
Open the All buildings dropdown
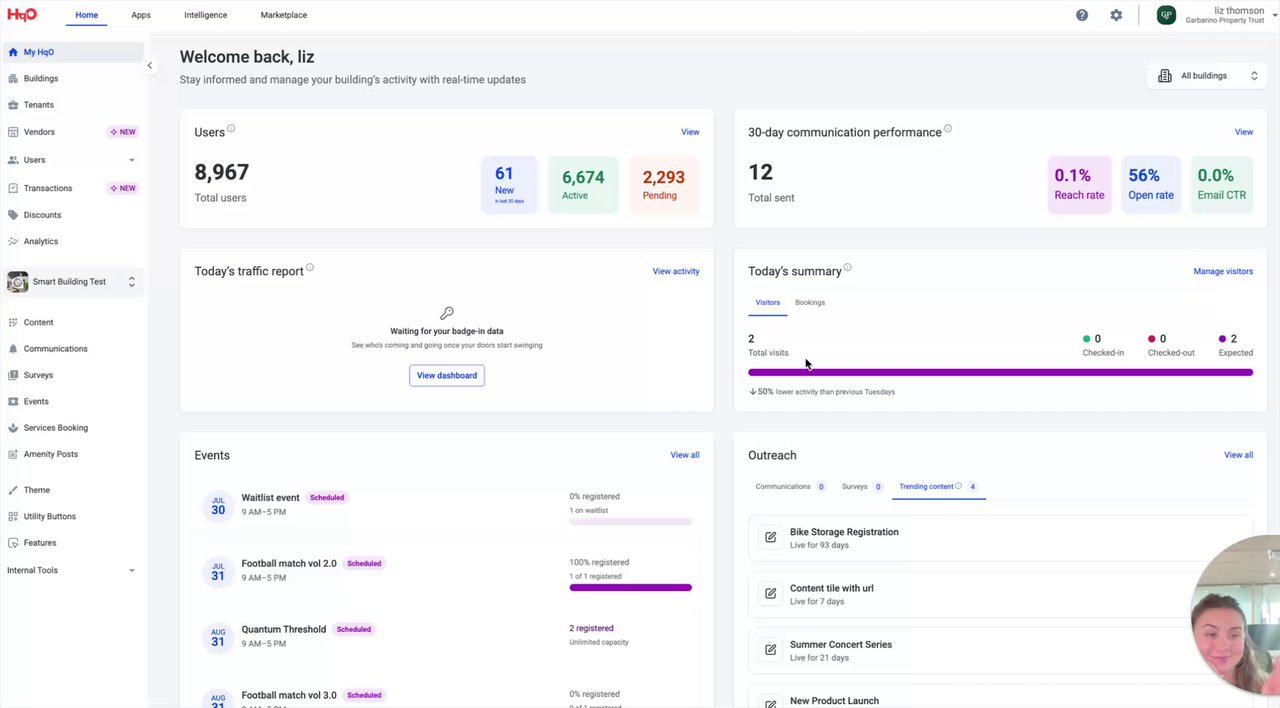click(1208, 76)
